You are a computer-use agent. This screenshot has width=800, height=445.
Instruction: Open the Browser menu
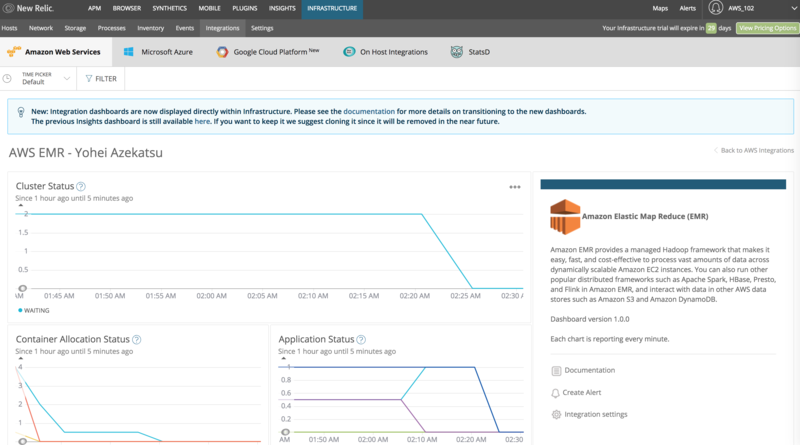(127, 8)
